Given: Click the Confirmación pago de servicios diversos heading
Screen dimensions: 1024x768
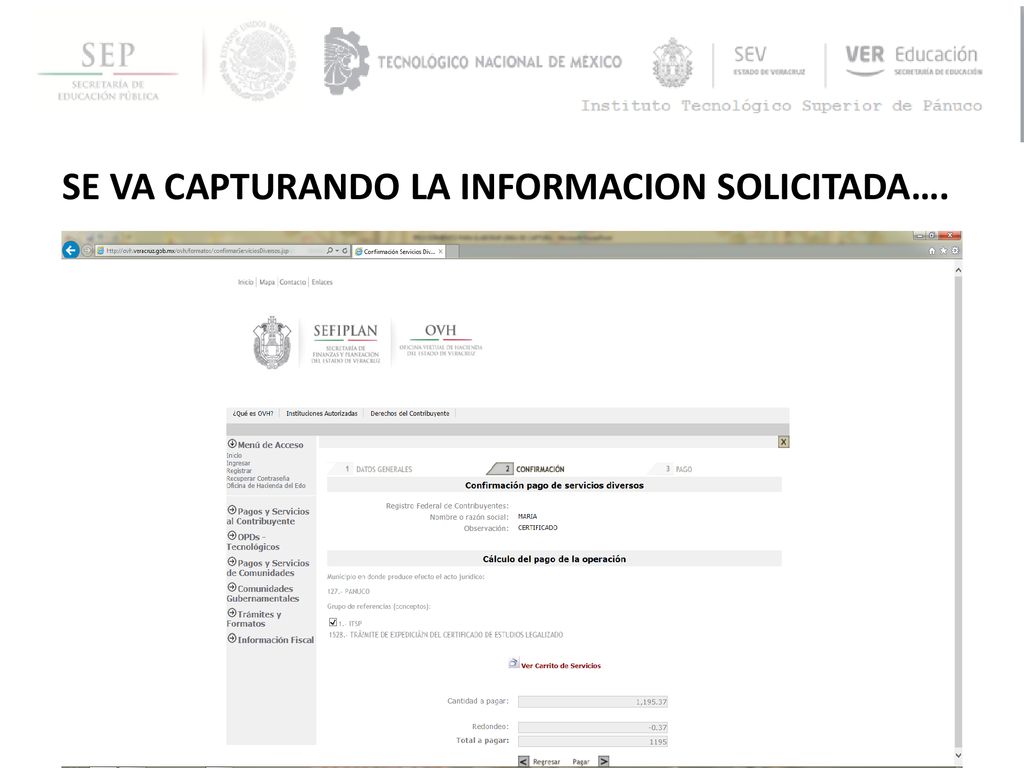Looking at the screenshot, I should coord(554,485).
